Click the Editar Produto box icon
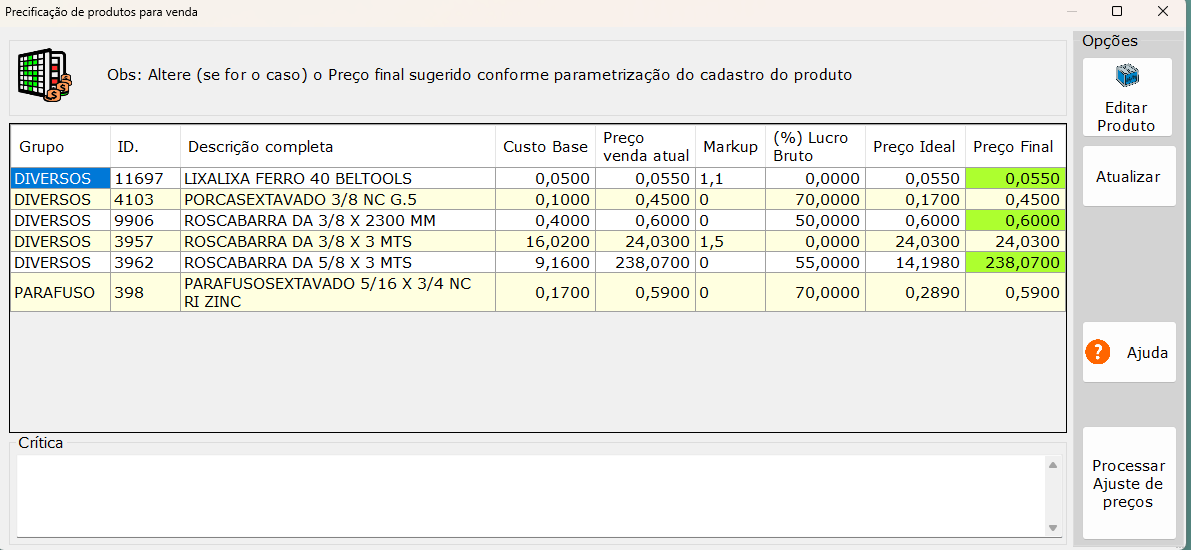Screen dimensions: 1191x550 click(x=1128, y=77)
